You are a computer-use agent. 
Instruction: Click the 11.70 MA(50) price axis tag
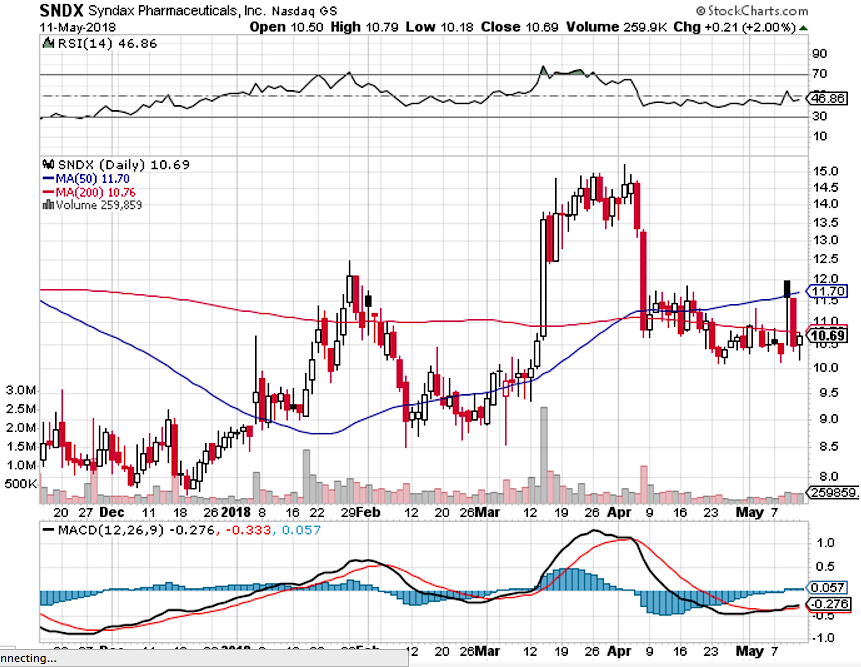(827, 291)
